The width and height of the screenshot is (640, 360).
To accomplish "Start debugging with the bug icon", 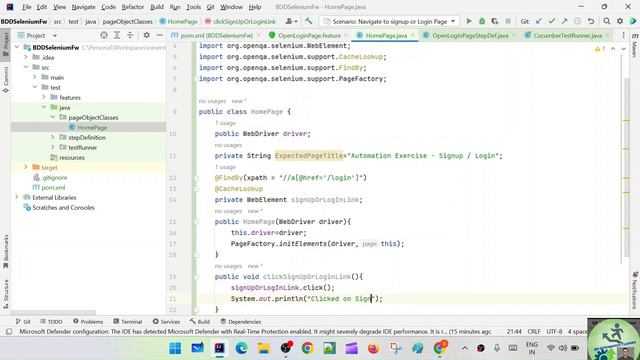I will click(x=482, y=21).
